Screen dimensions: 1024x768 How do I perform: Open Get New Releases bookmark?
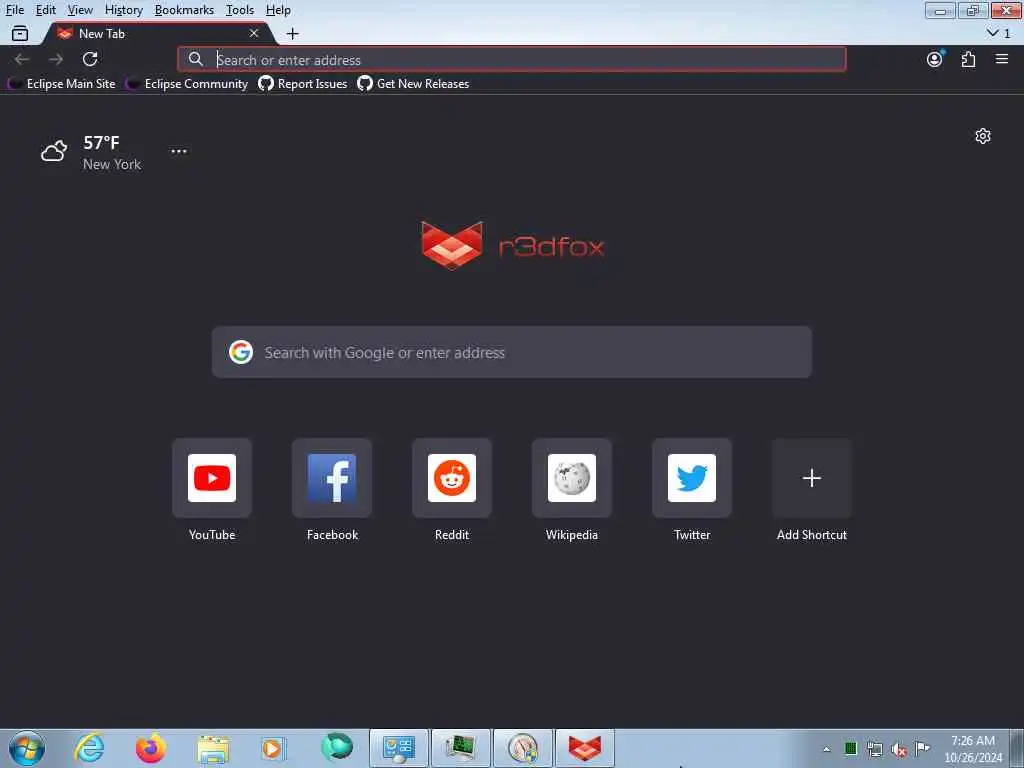coord(413,84)
